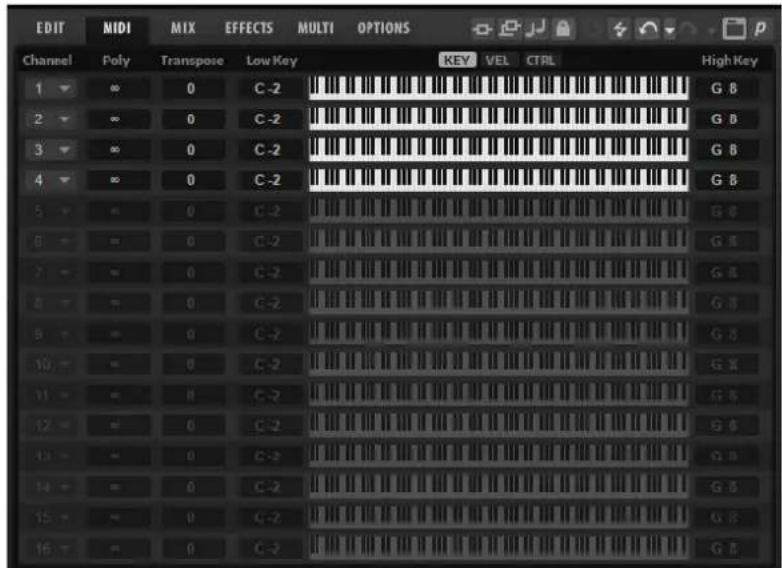
Task: Click the Transpose value in channel 3 row
Action: (193, 150)
